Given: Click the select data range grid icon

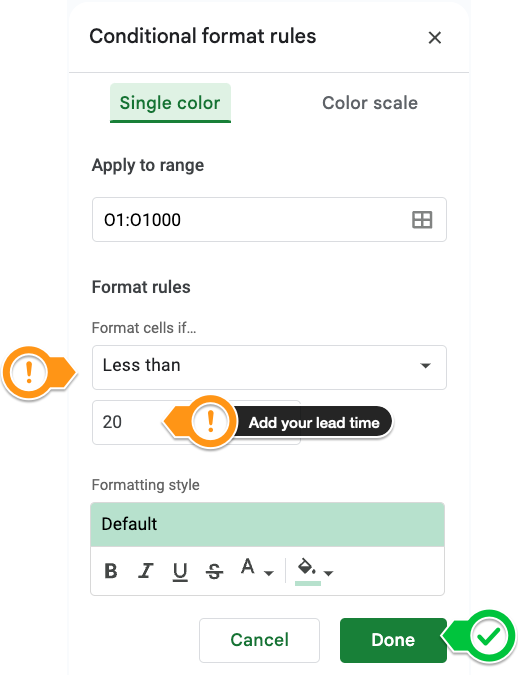Looking at the screenshot, I should tap(422, 220).
